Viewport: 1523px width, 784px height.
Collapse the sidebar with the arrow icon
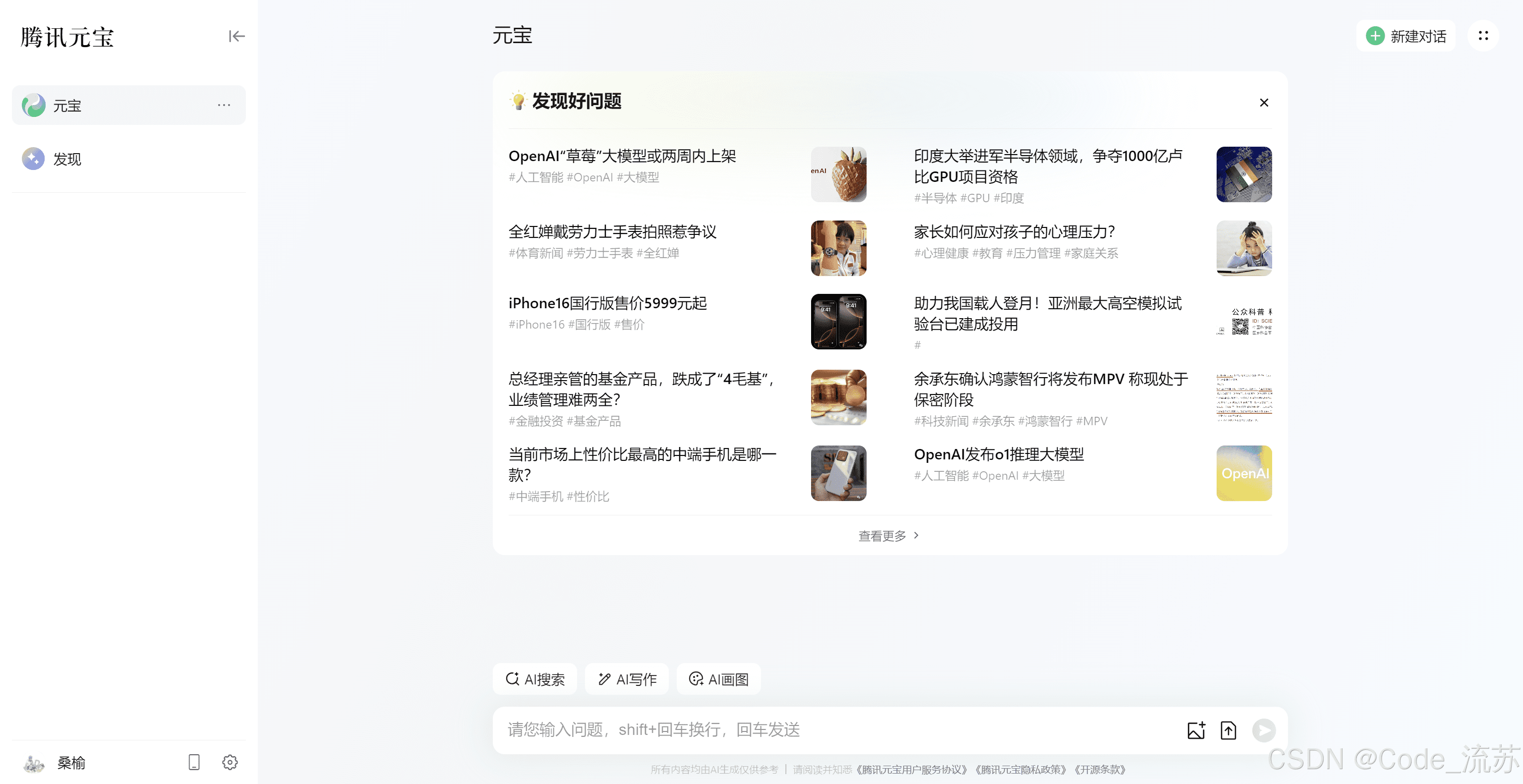(236, 37)
